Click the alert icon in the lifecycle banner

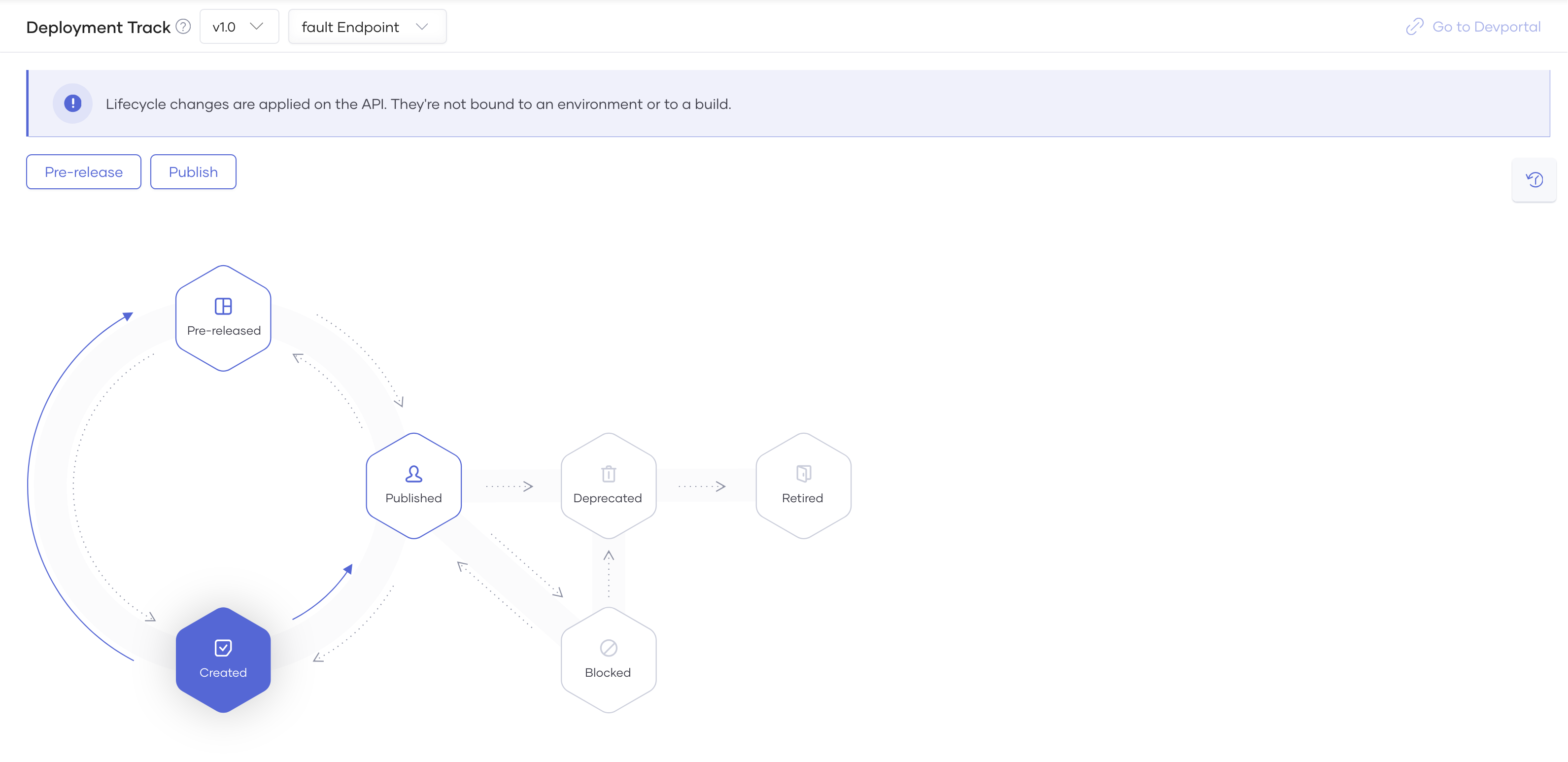72,104
